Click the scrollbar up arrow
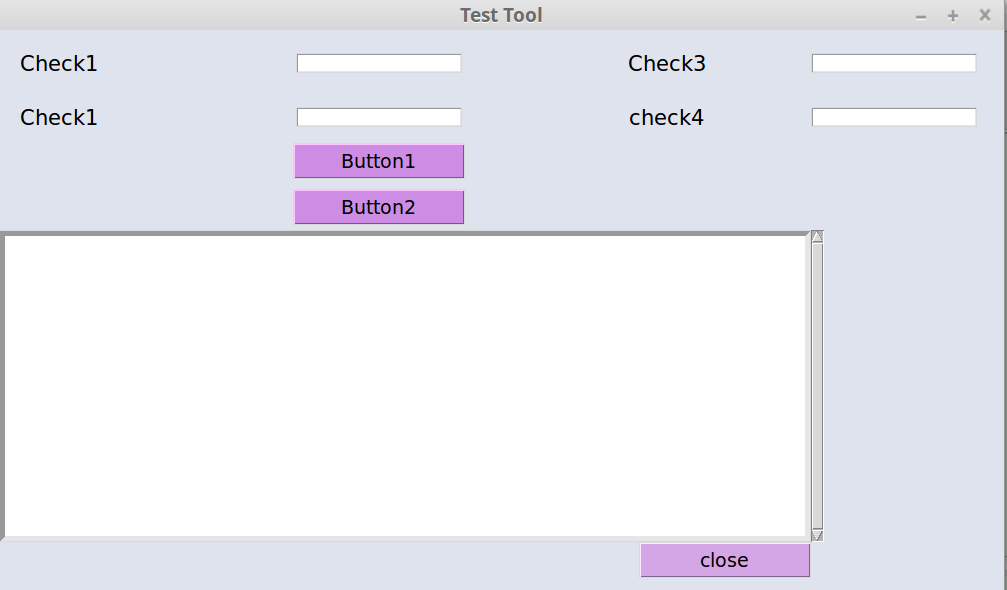 [x=816, y=236]
